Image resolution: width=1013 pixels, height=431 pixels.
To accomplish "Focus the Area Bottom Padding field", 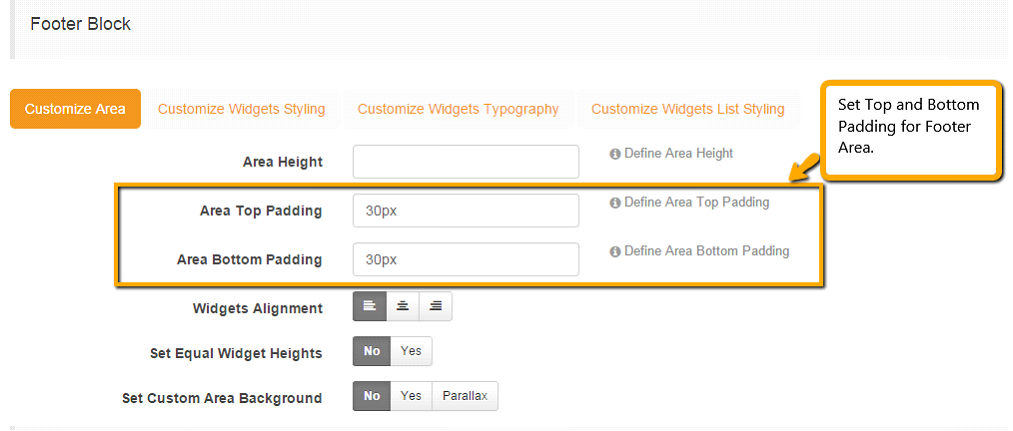I will (x=466, y=259).
